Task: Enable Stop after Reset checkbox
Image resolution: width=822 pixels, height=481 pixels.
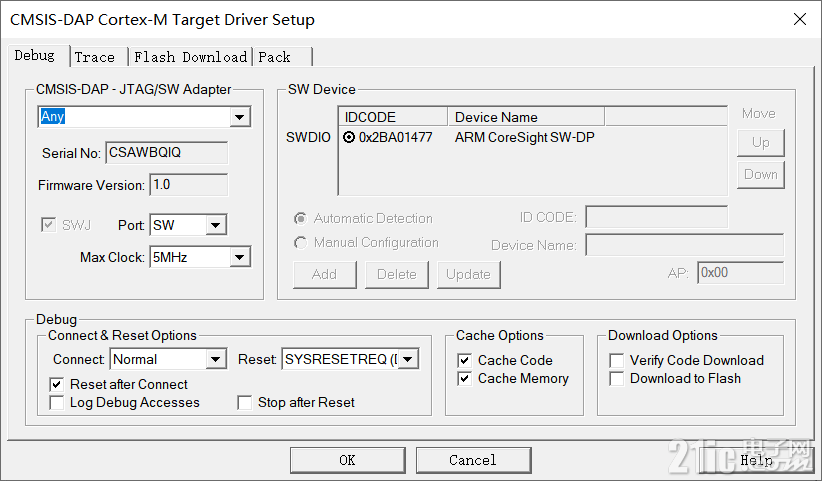Action: click(244, 402)
